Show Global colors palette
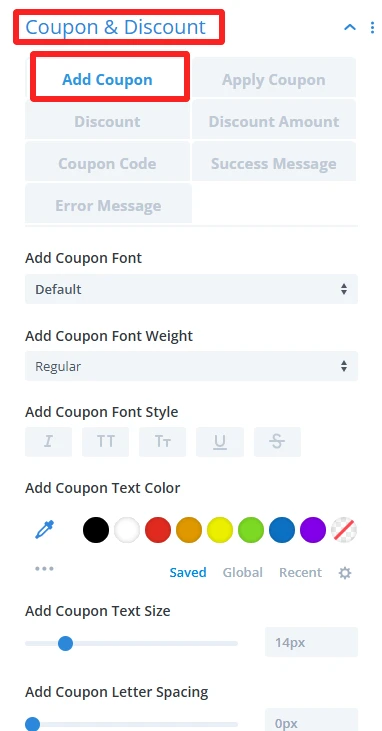The width and height of the screenshot is (382, 731). (243, 572)
